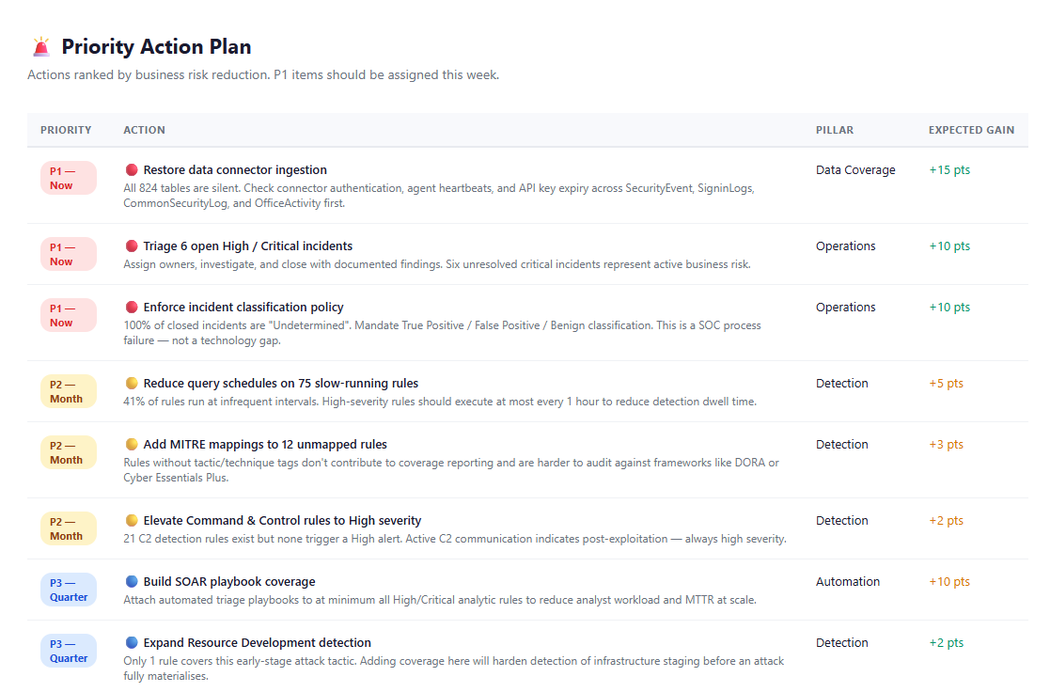
Task: Open Add MITRE mappings to 12 unmapped rules
Action: pos(265,445)
